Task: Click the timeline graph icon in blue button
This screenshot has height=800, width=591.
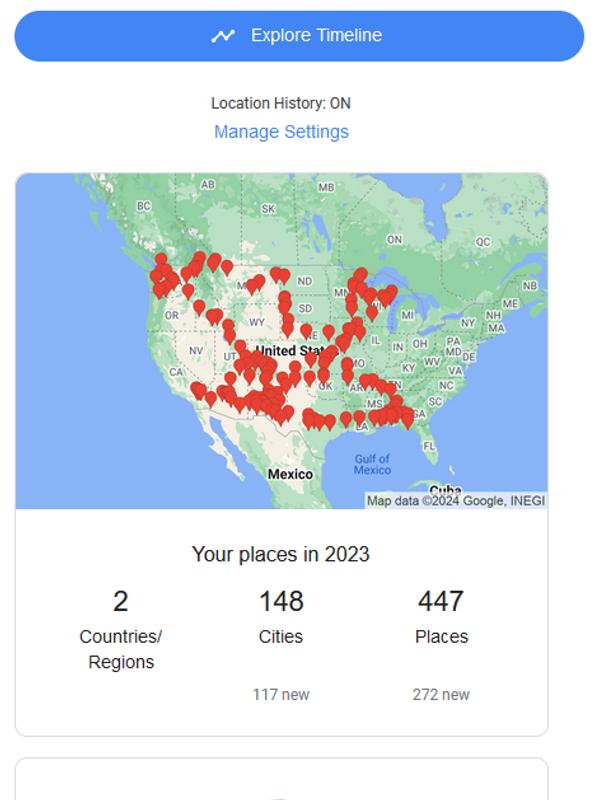Action: click(223, 36)
